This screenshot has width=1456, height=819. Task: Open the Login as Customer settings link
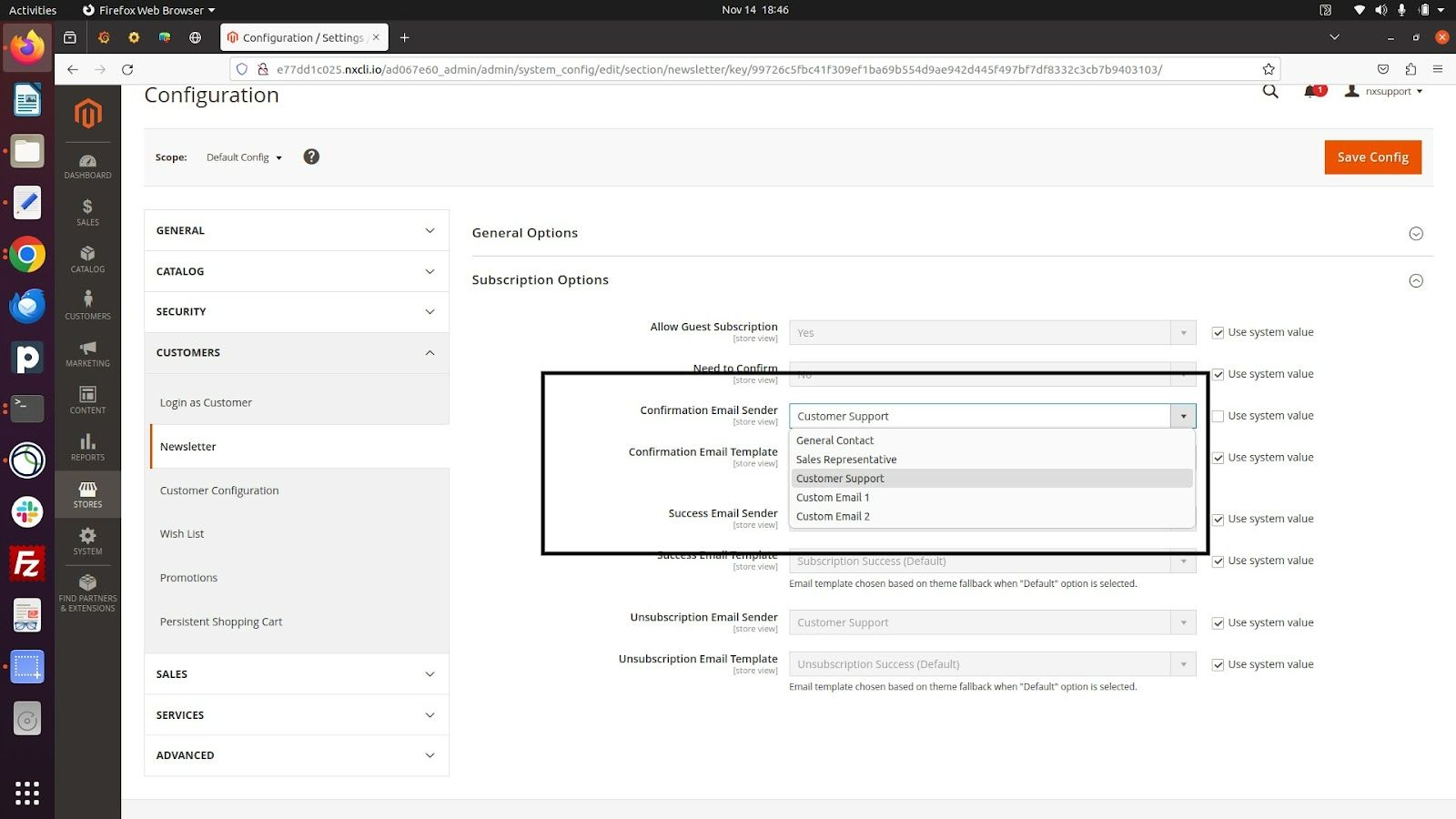[x=206, y=401]
